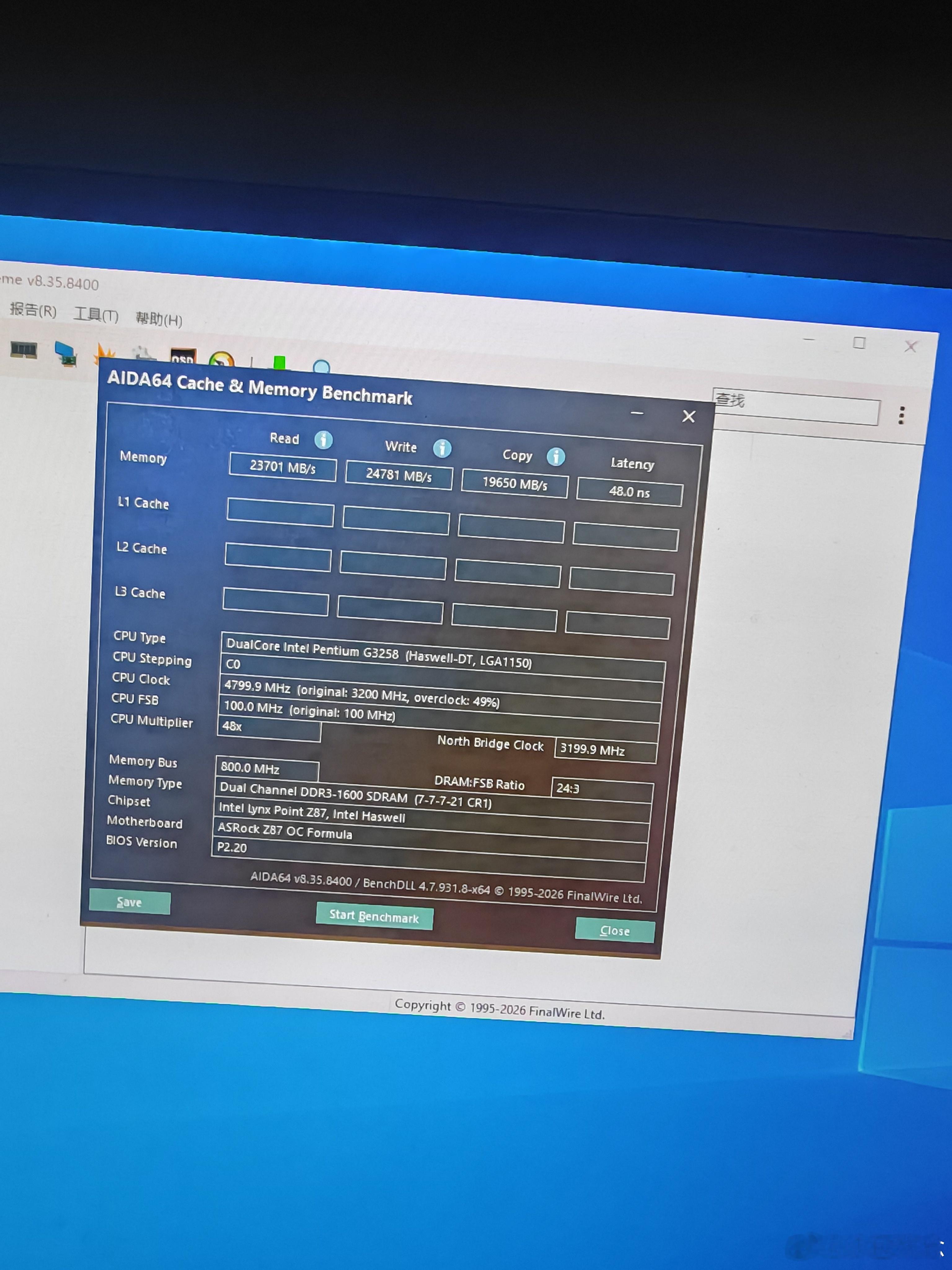Viewport: 952px width, 1270px height.
Task: Click the DRAM:FSB Ratio value 24:3
Action: tap(602, 789)
